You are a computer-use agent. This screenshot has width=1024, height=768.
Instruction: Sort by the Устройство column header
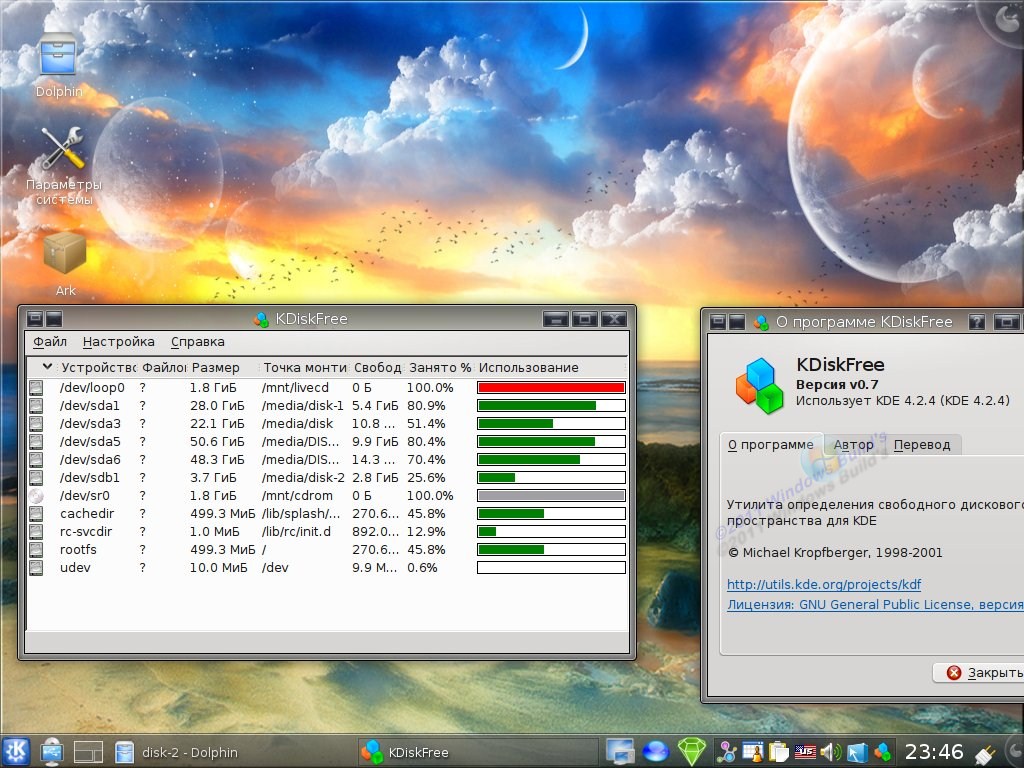pos(98,367)
